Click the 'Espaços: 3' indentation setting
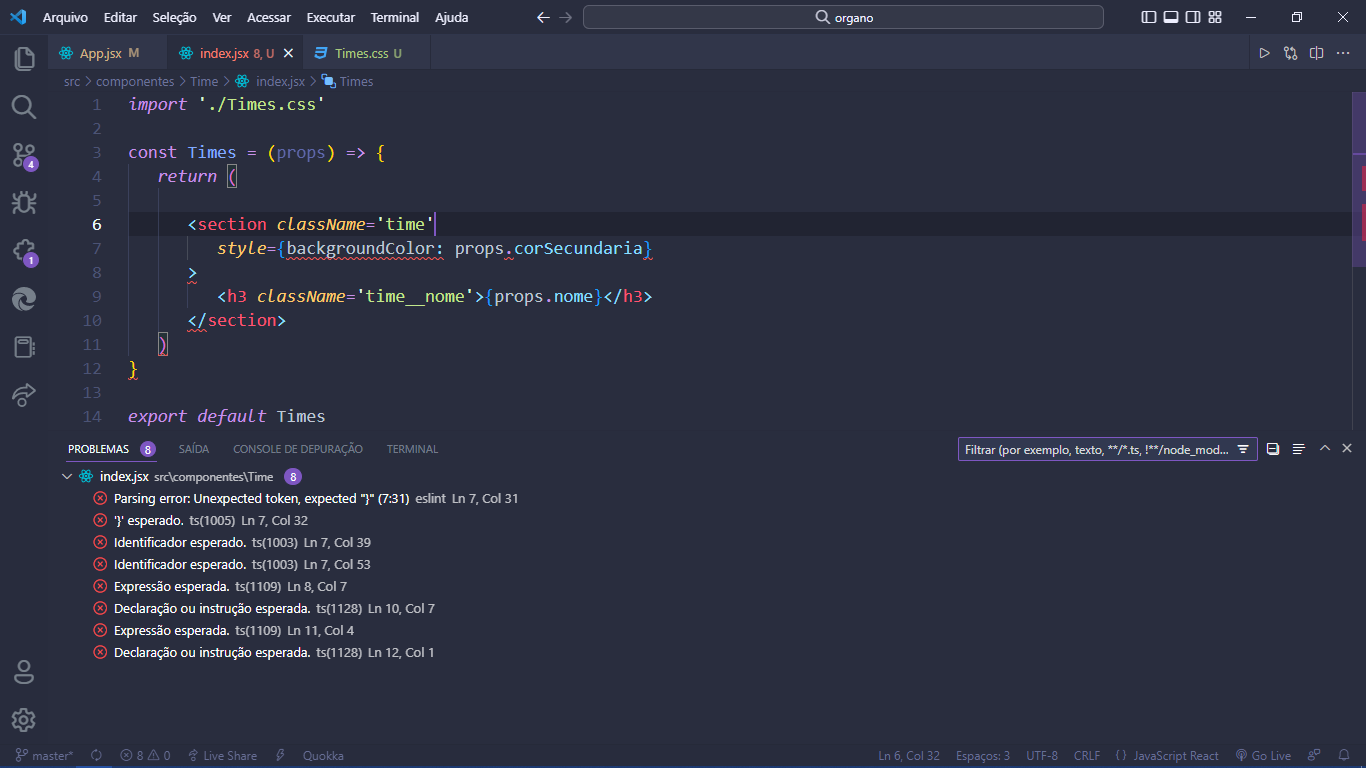 983,756
